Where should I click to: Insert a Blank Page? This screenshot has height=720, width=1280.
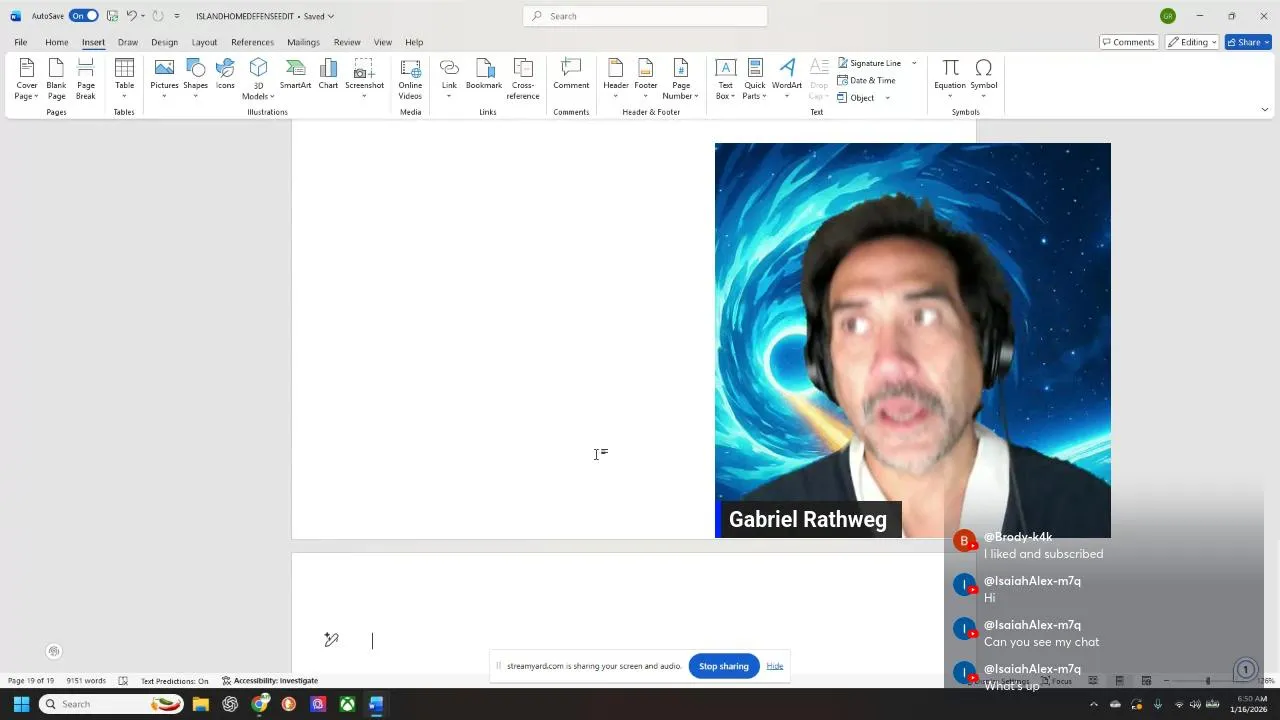point(56,79)
